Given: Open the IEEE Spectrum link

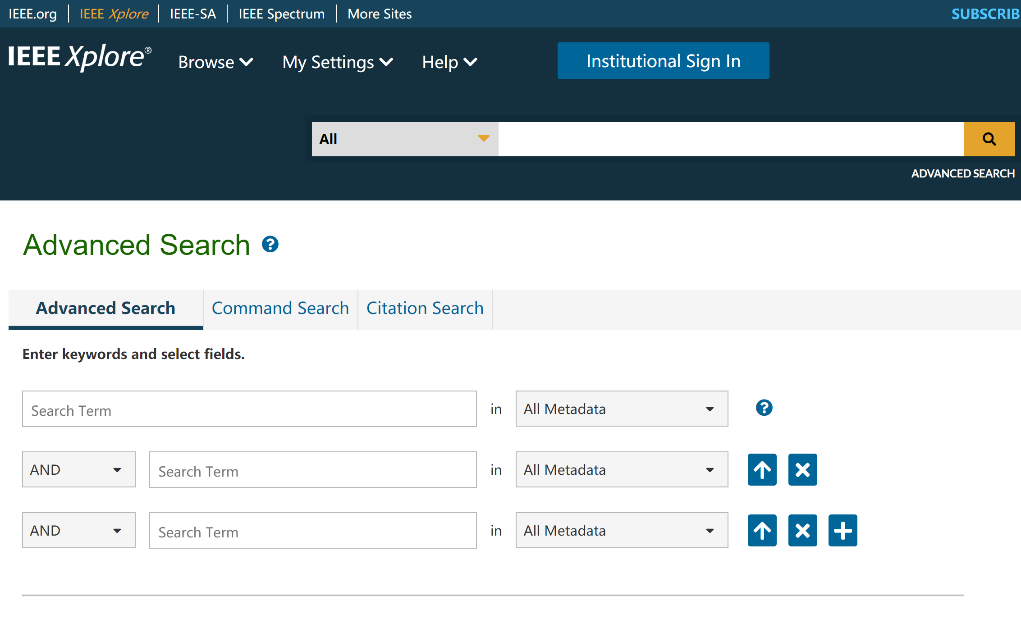Looking at the screenshot, I should coord(281,14).
